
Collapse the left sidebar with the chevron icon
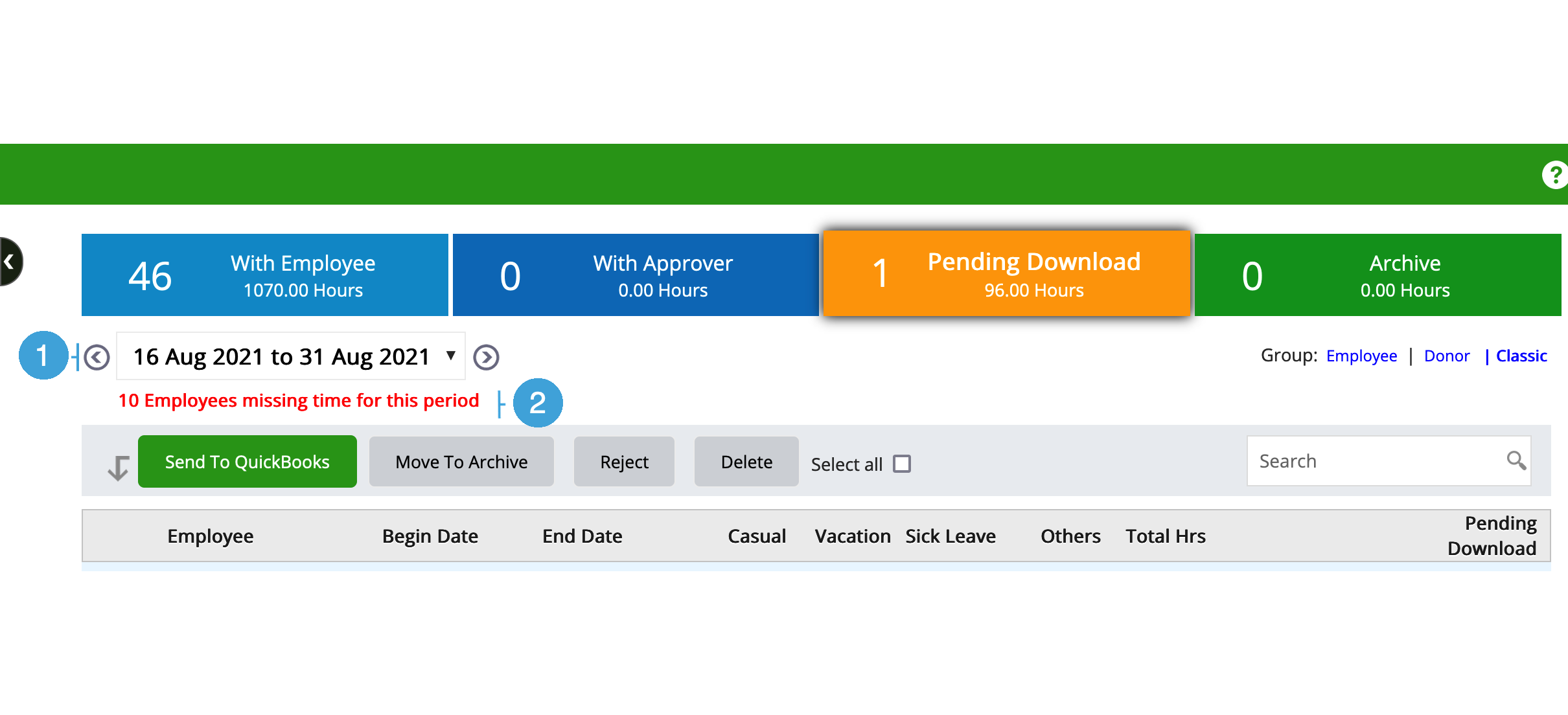[9, 262]
